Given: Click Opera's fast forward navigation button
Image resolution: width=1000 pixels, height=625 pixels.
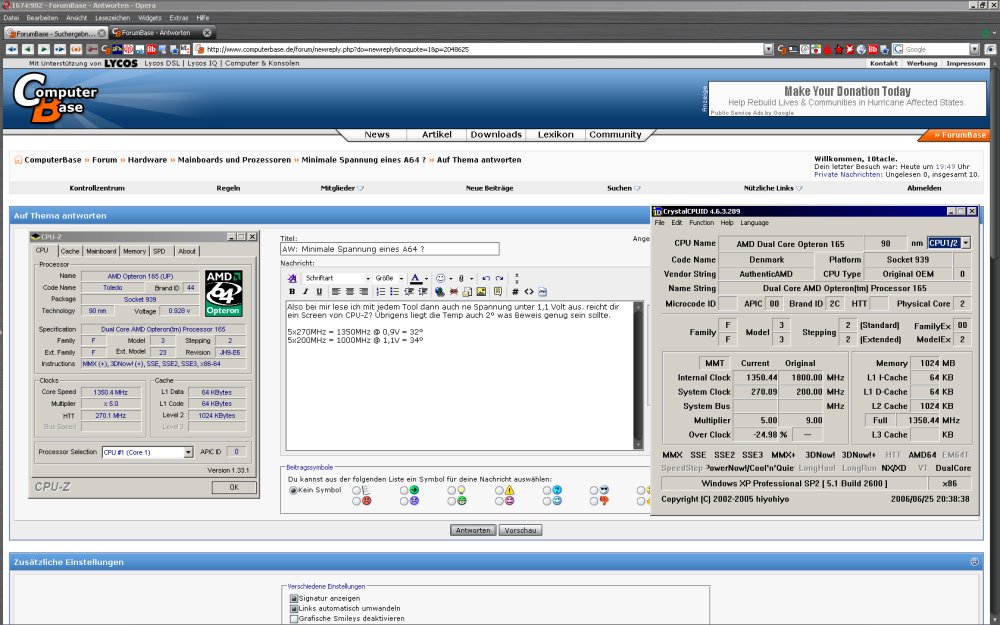Looking at the screenshot, I should coord(59,49).
